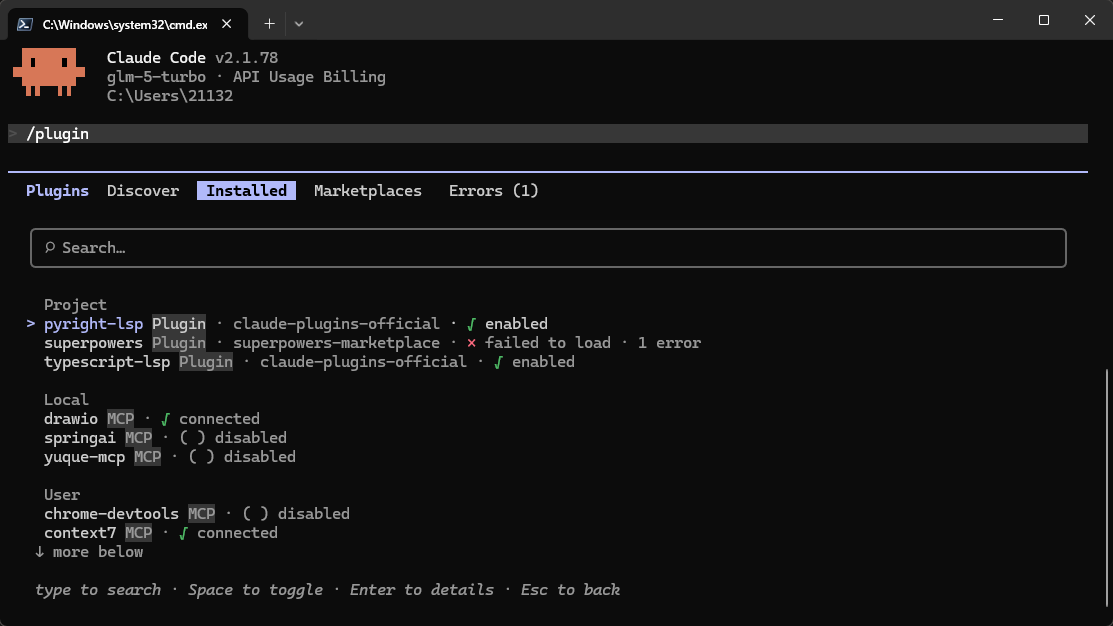Toggle the yuque-mcp disabled checkbox
Screen dimensions: 1113x626
click(202, 457)
